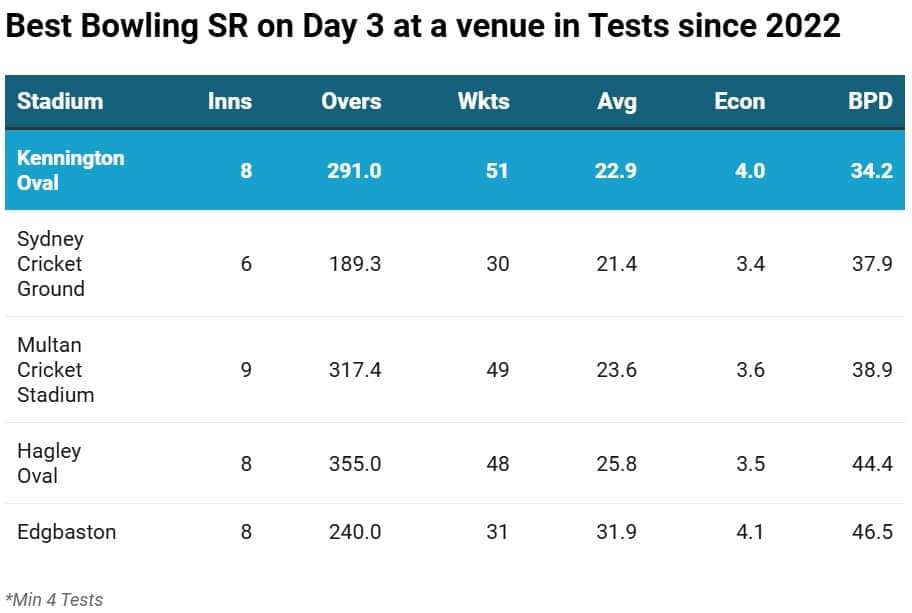
Task: Click the Overs column header
Action: [351, 101]
